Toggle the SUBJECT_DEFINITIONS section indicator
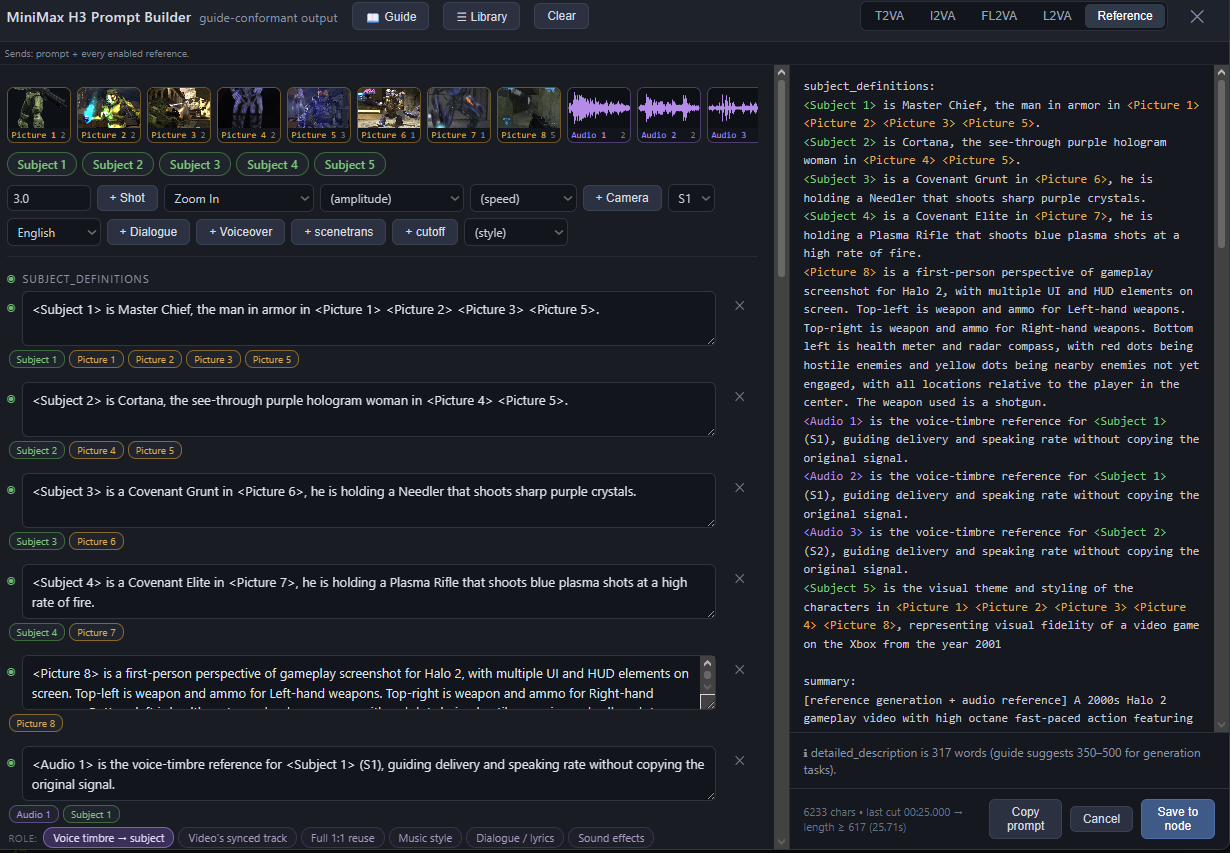The image size is (1230, 853). [11, 279]
